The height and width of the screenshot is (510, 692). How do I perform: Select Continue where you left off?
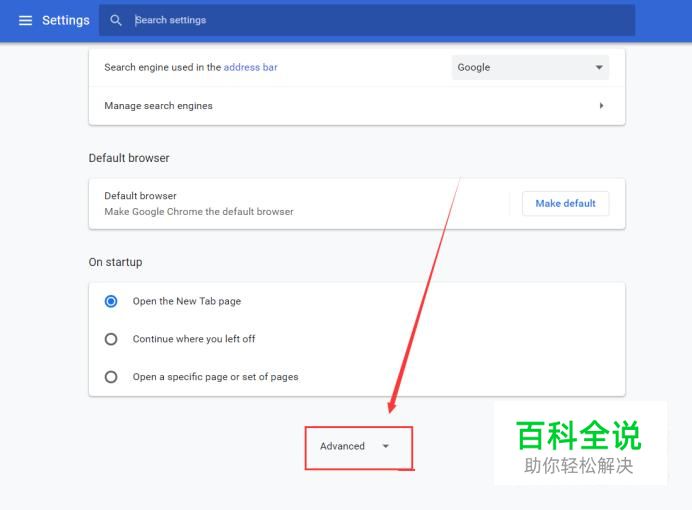(111, 339)
